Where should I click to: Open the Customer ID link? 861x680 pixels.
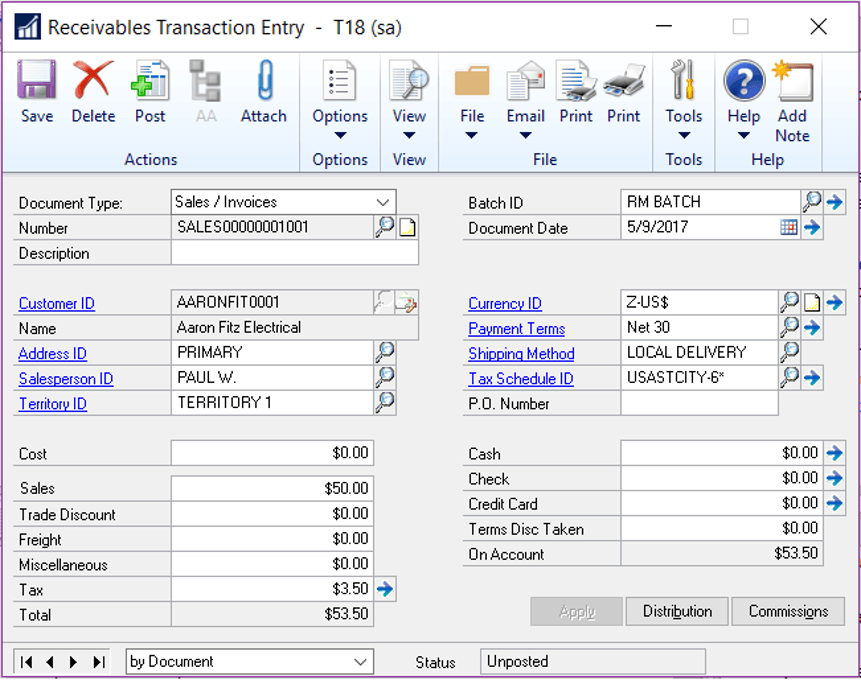click(x=57, y=304)
